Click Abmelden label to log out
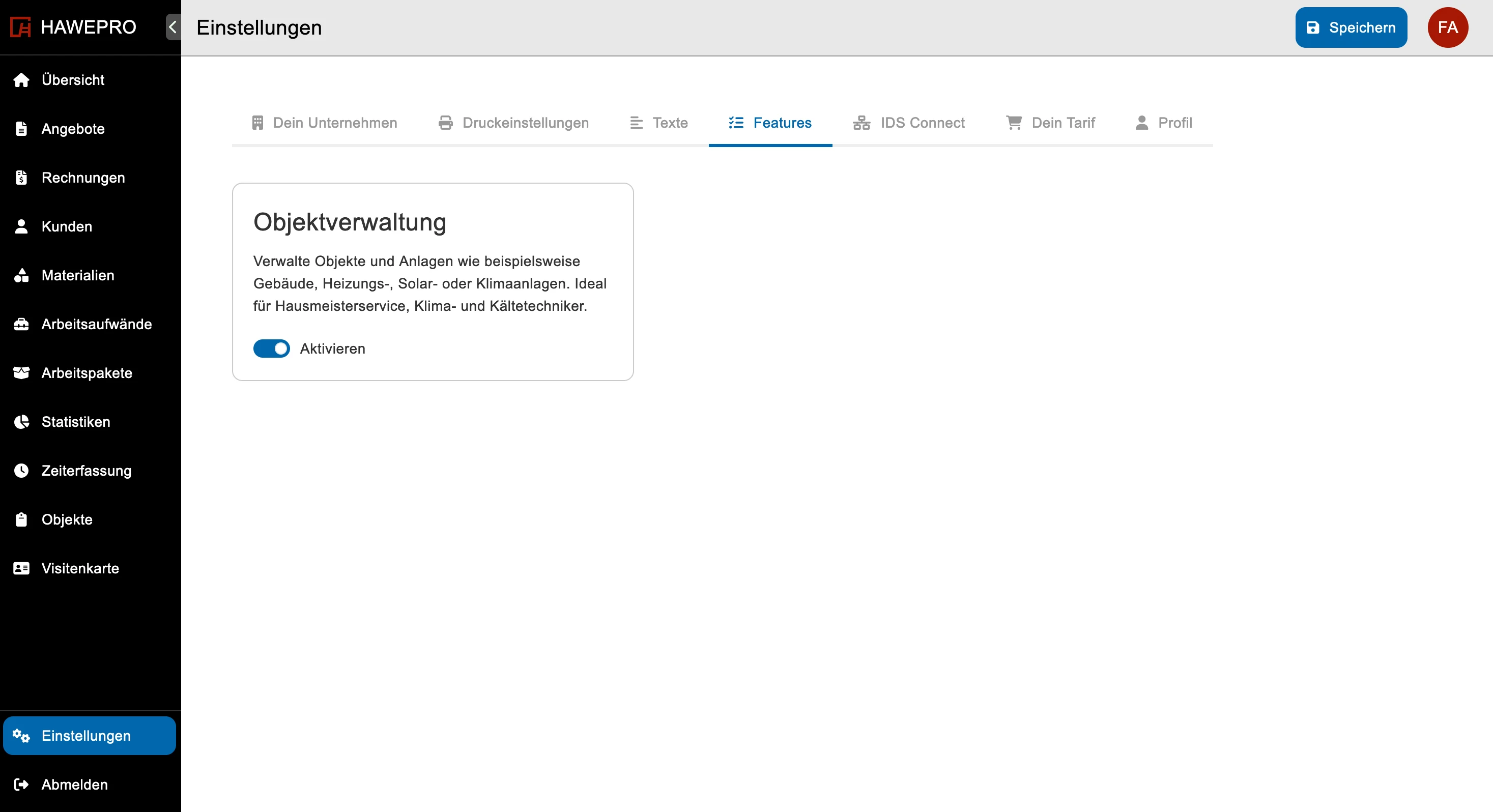Viewport: 1493px width, 812px height. pyautogui.click(x=75, y=785)
